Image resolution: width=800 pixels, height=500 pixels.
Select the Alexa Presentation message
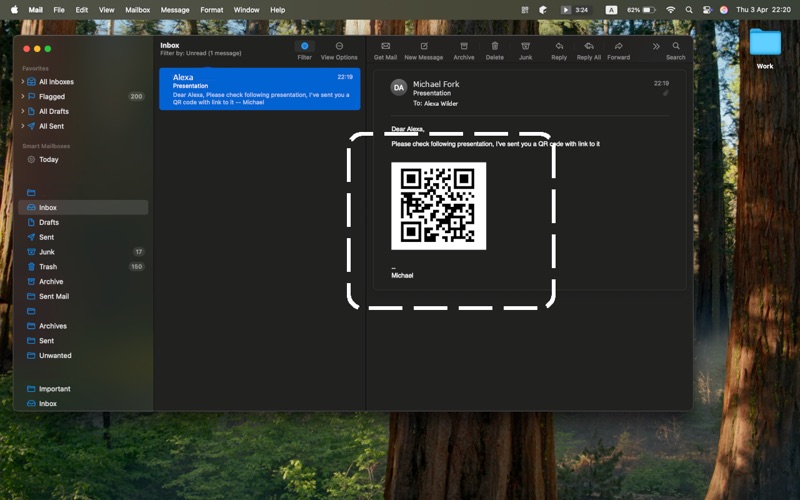[260, 89]
